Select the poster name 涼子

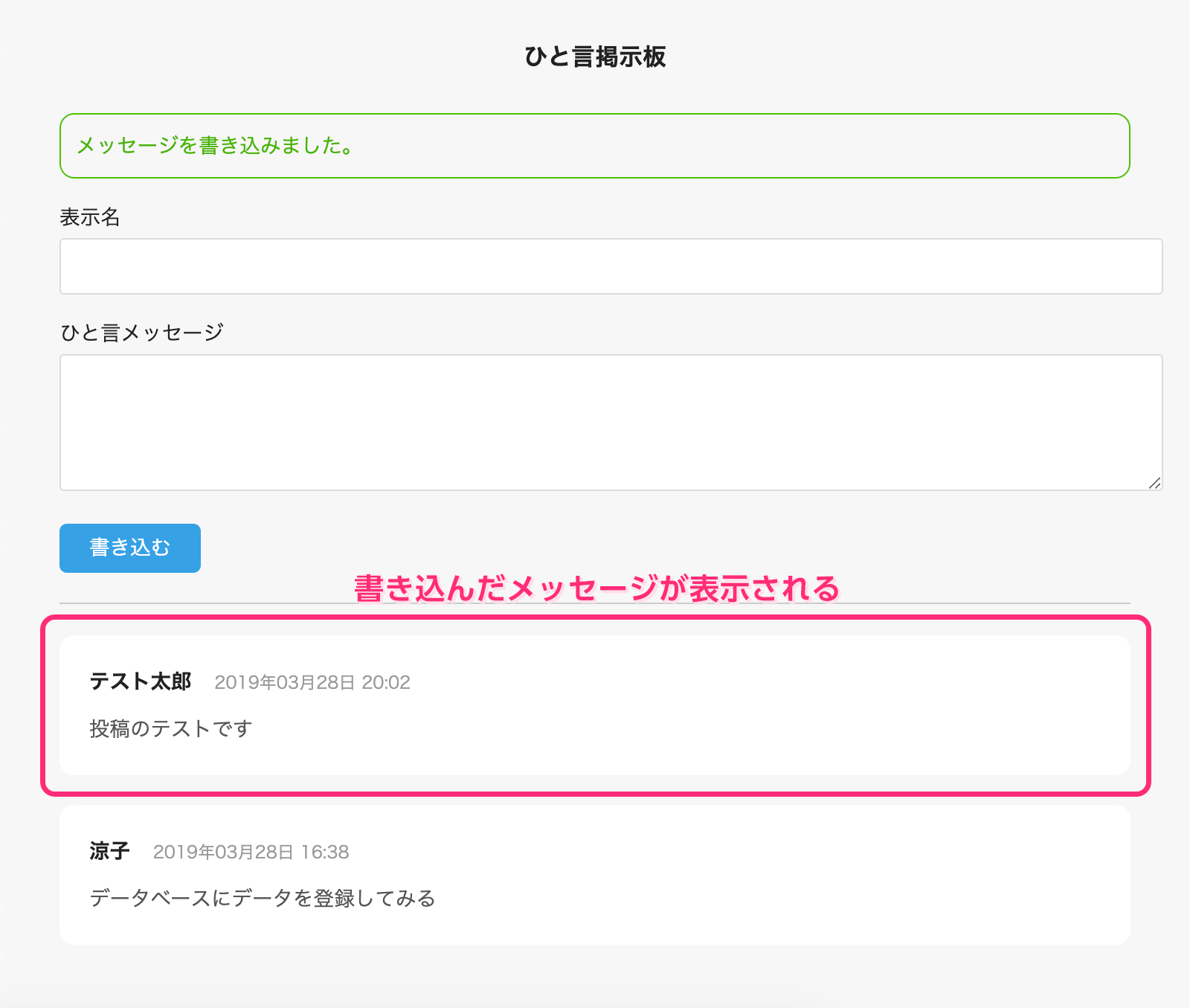pos(110,851)
